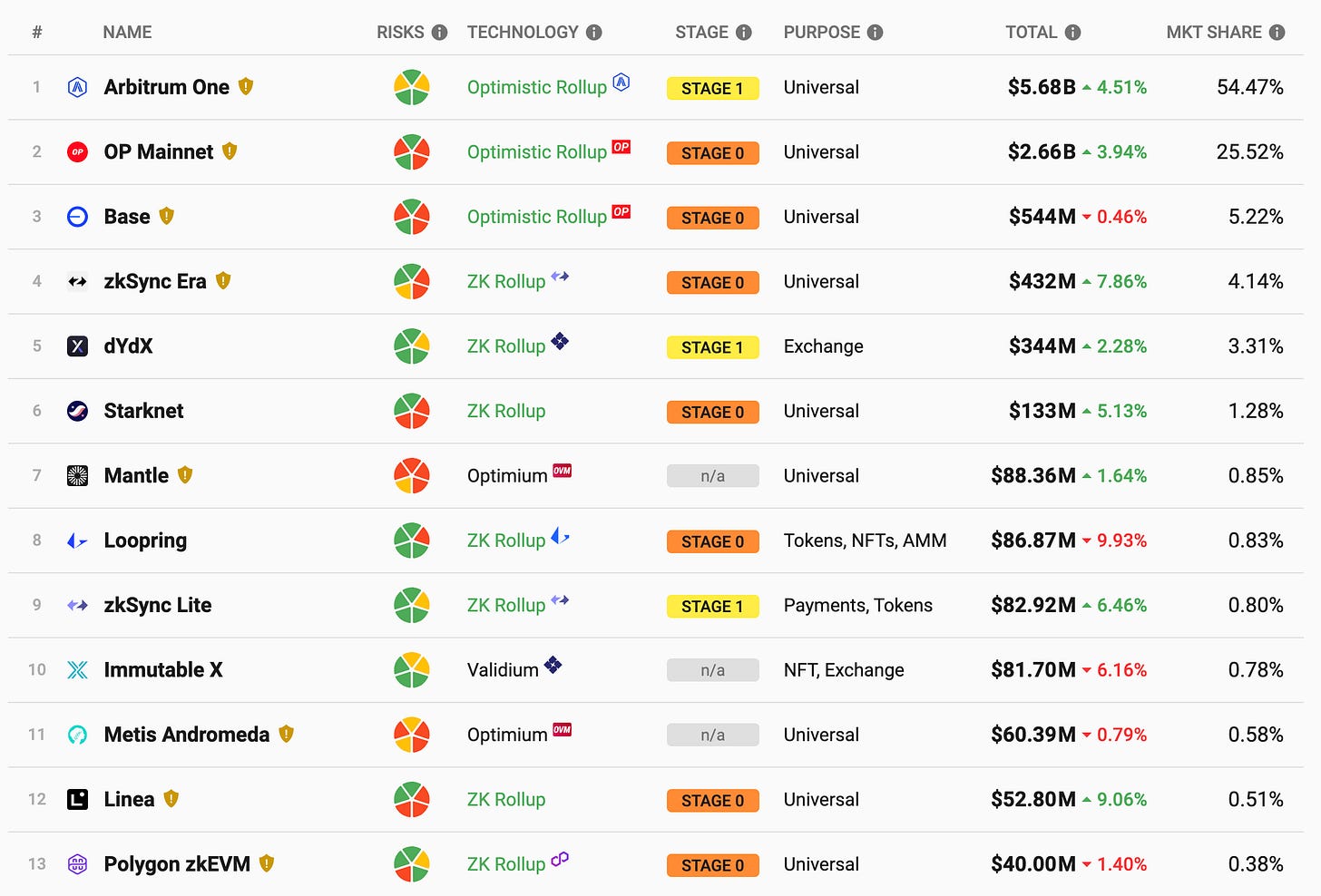The image size is (1321, 896).
Task: Click the STAGE 0 badge for Polygon zkEVM
Action: pyautogui.click(x=713, y=865)
